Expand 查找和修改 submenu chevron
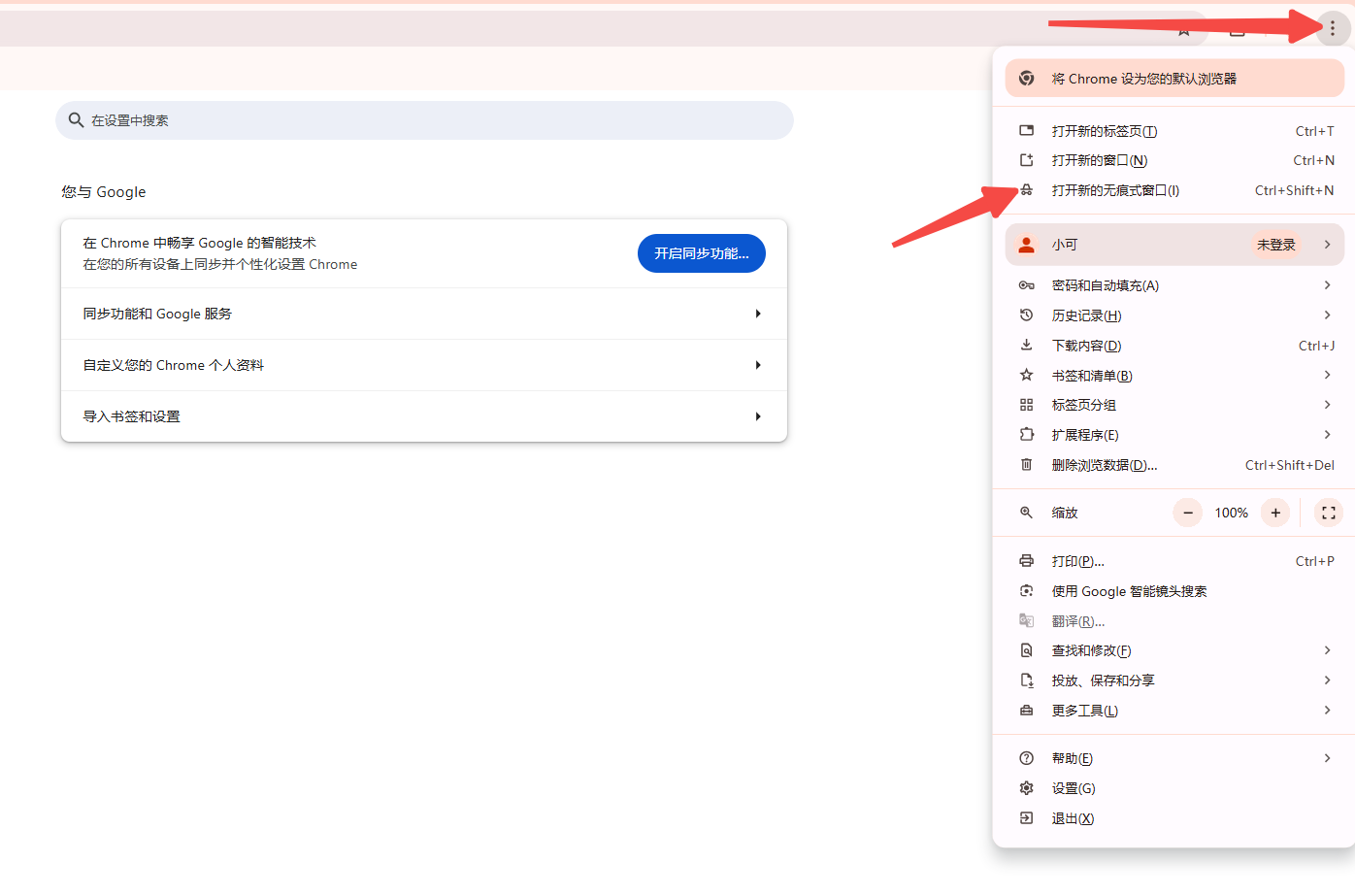Viewport: 1355px width, 896px height. [x=1327, y=650]
